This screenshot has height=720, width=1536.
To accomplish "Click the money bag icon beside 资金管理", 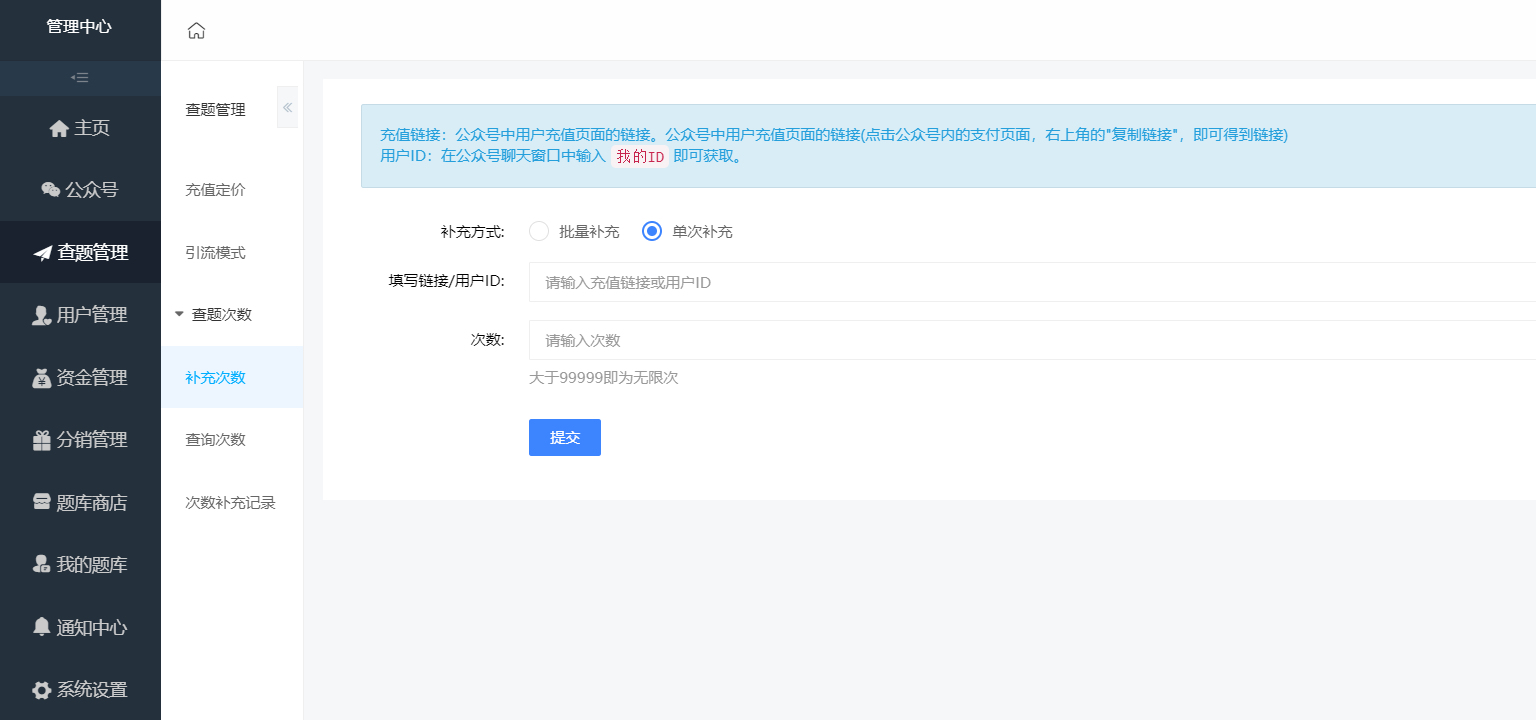I will click(42, 378).
